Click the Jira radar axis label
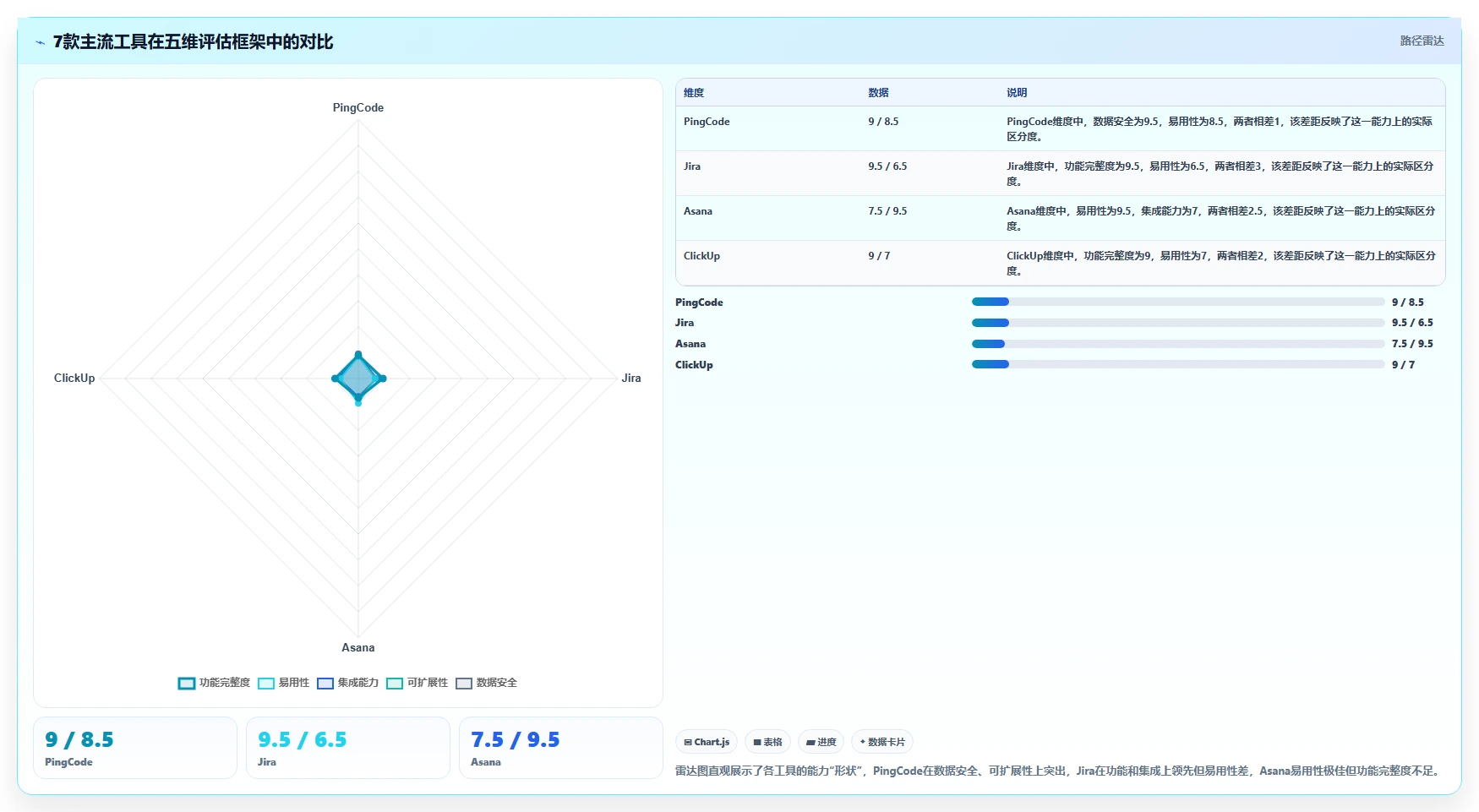Image resolution: width=1479 pixels, height=812 pixels. pos(631,379)
